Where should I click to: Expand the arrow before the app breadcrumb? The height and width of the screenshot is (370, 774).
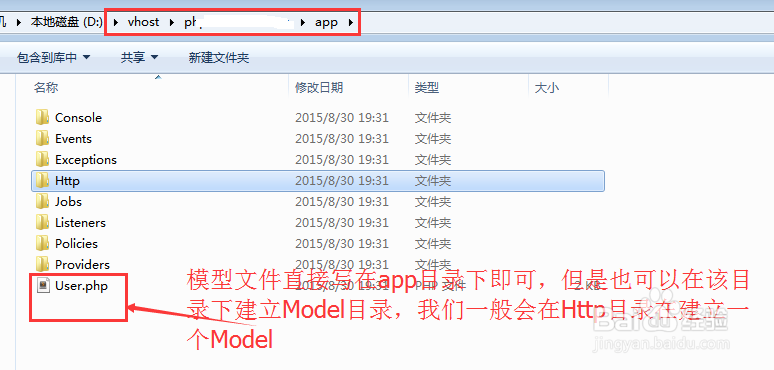coord(303,22)
